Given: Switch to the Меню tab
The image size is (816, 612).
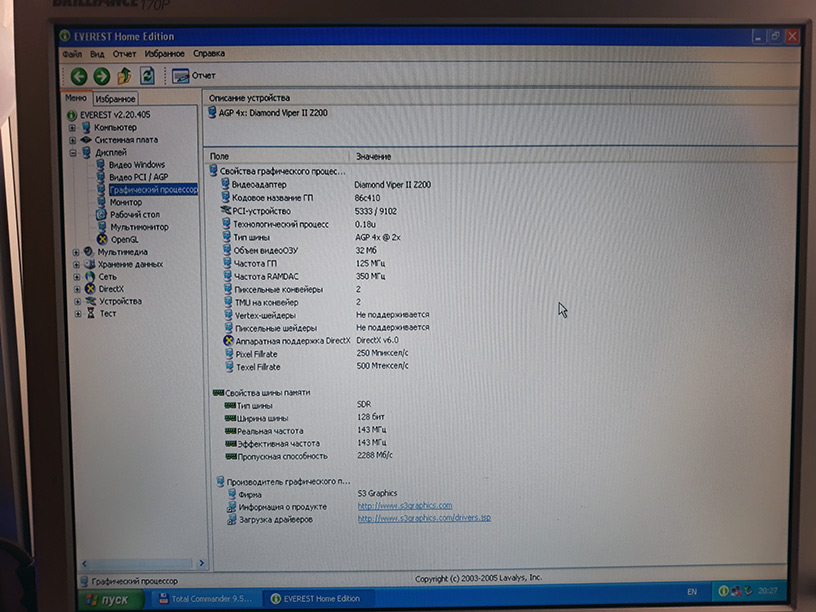Looking at the screenshot, I should point(76,98).
